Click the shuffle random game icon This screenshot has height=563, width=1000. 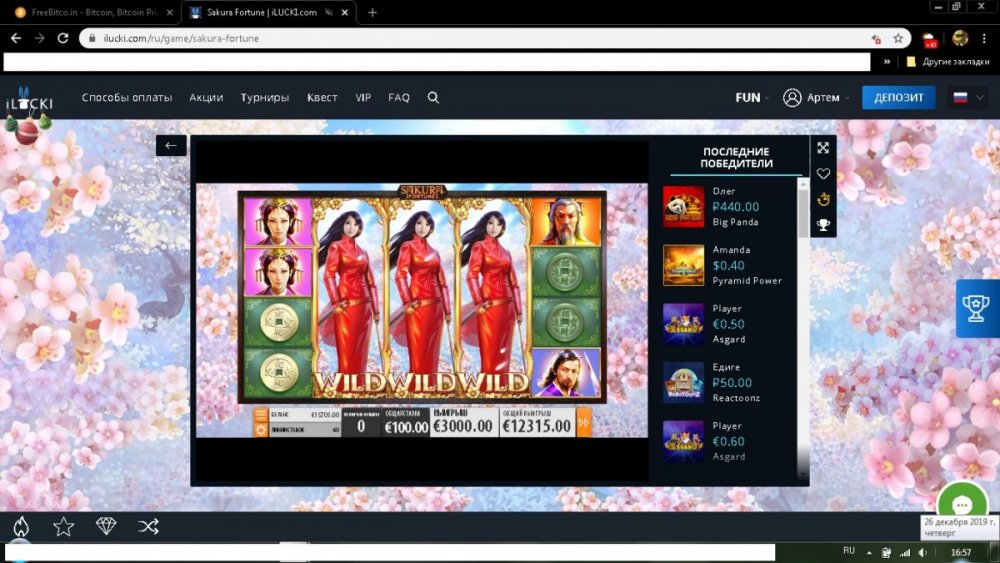[x=149, y=526]
